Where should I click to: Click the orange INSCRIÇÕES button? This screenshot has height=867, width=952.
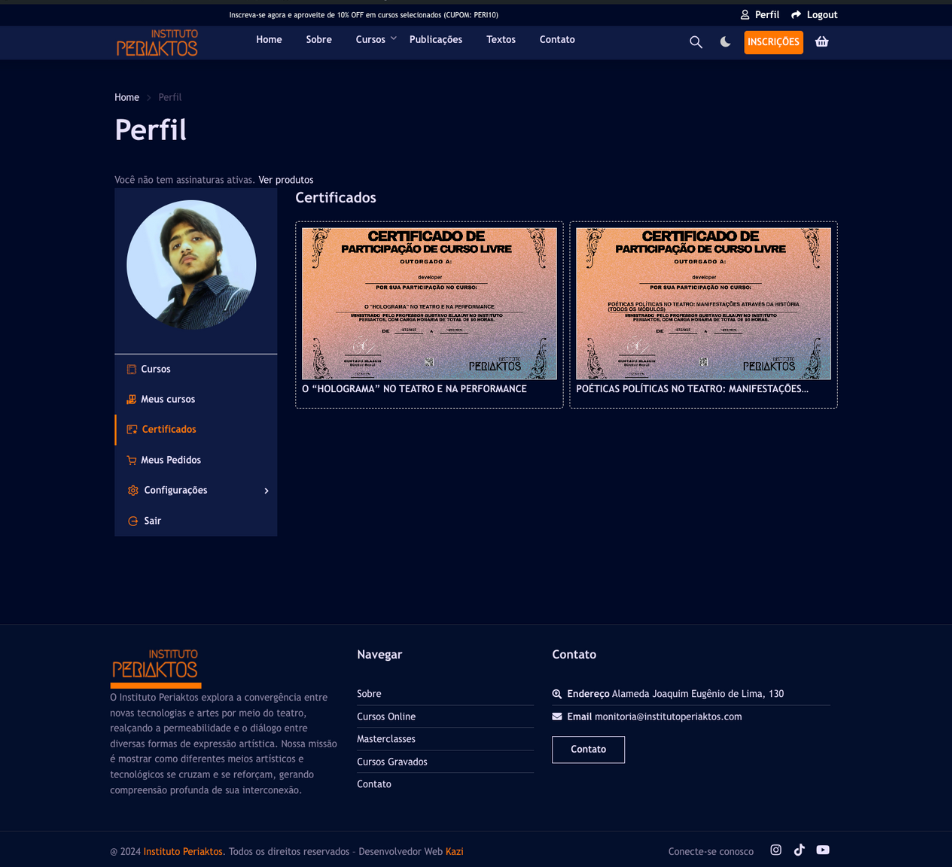coord(774,42)
